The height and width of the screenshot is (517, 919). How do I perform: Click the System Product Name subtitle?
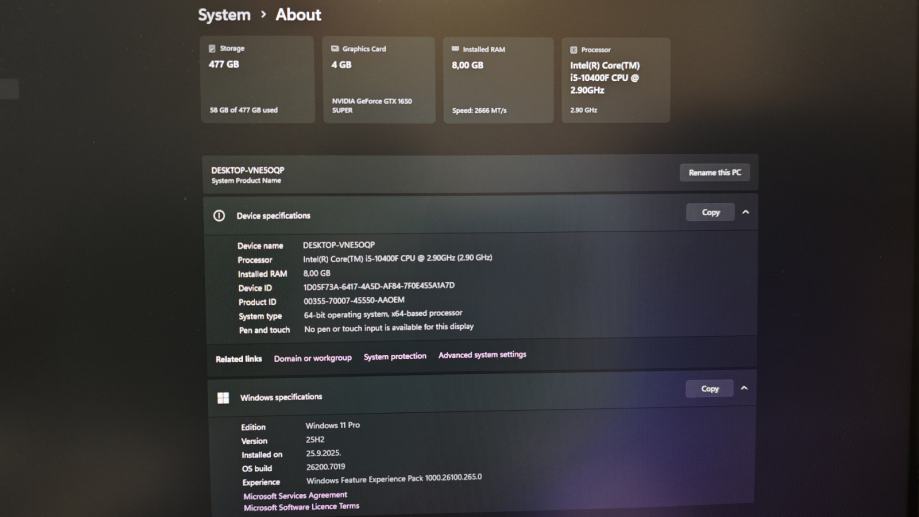tap(246, 181)
